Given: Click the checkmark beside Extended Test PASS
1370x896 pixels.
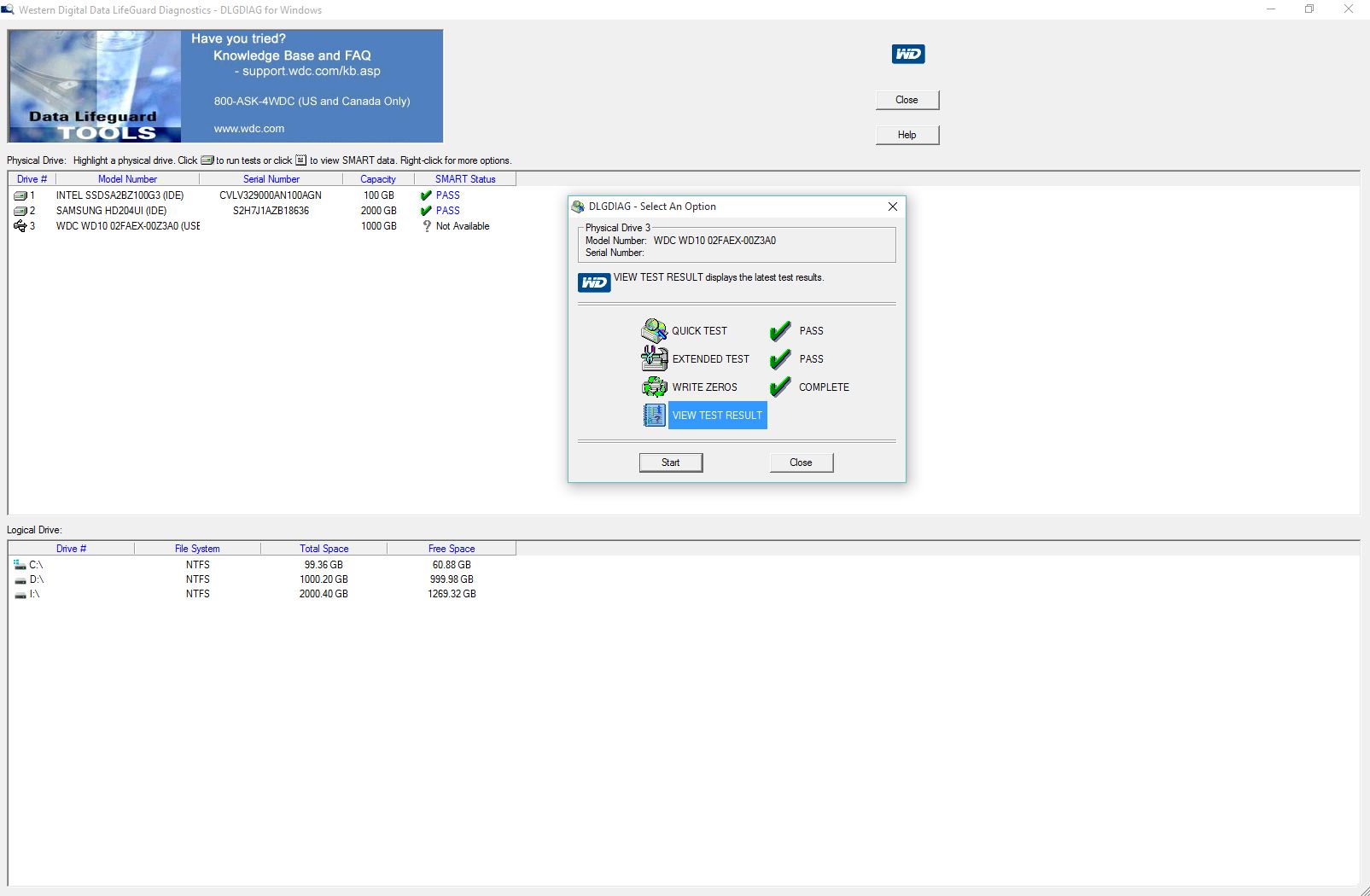Looking at the screenshot, I should pos(780,359).
